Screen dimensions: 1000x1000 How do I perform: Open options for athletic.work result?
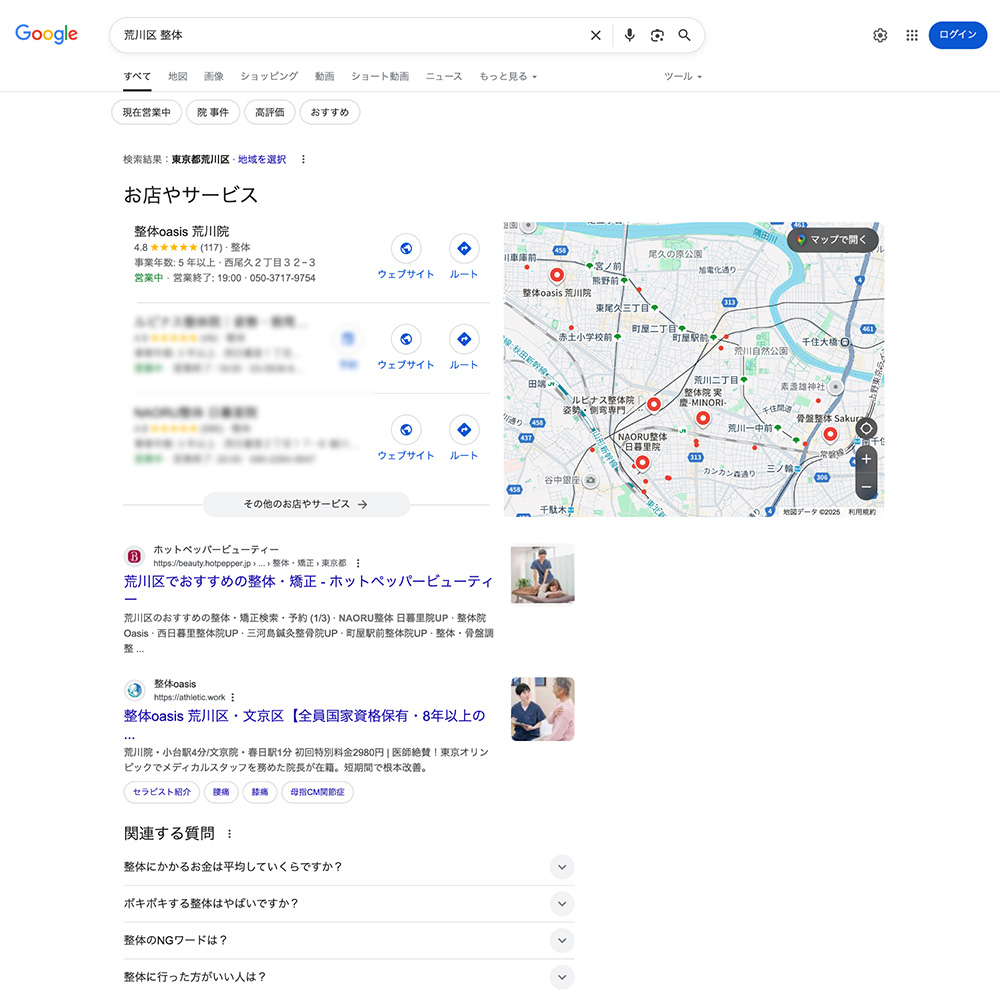(x=233, y=697)
